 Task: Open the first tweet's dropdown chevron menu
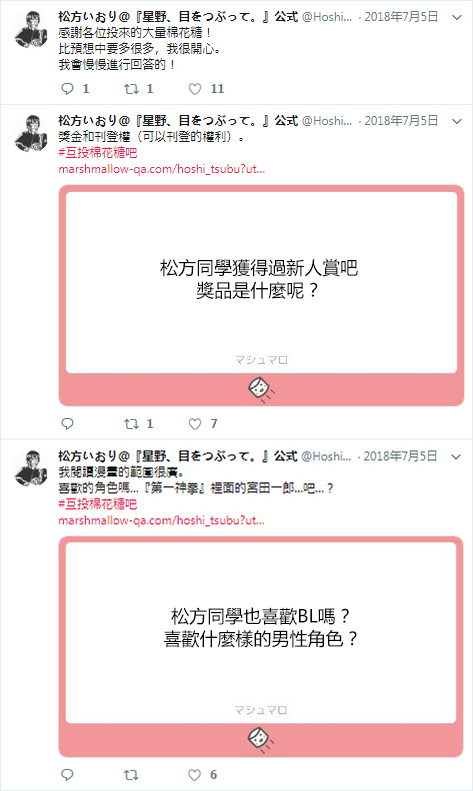point(457,18)
